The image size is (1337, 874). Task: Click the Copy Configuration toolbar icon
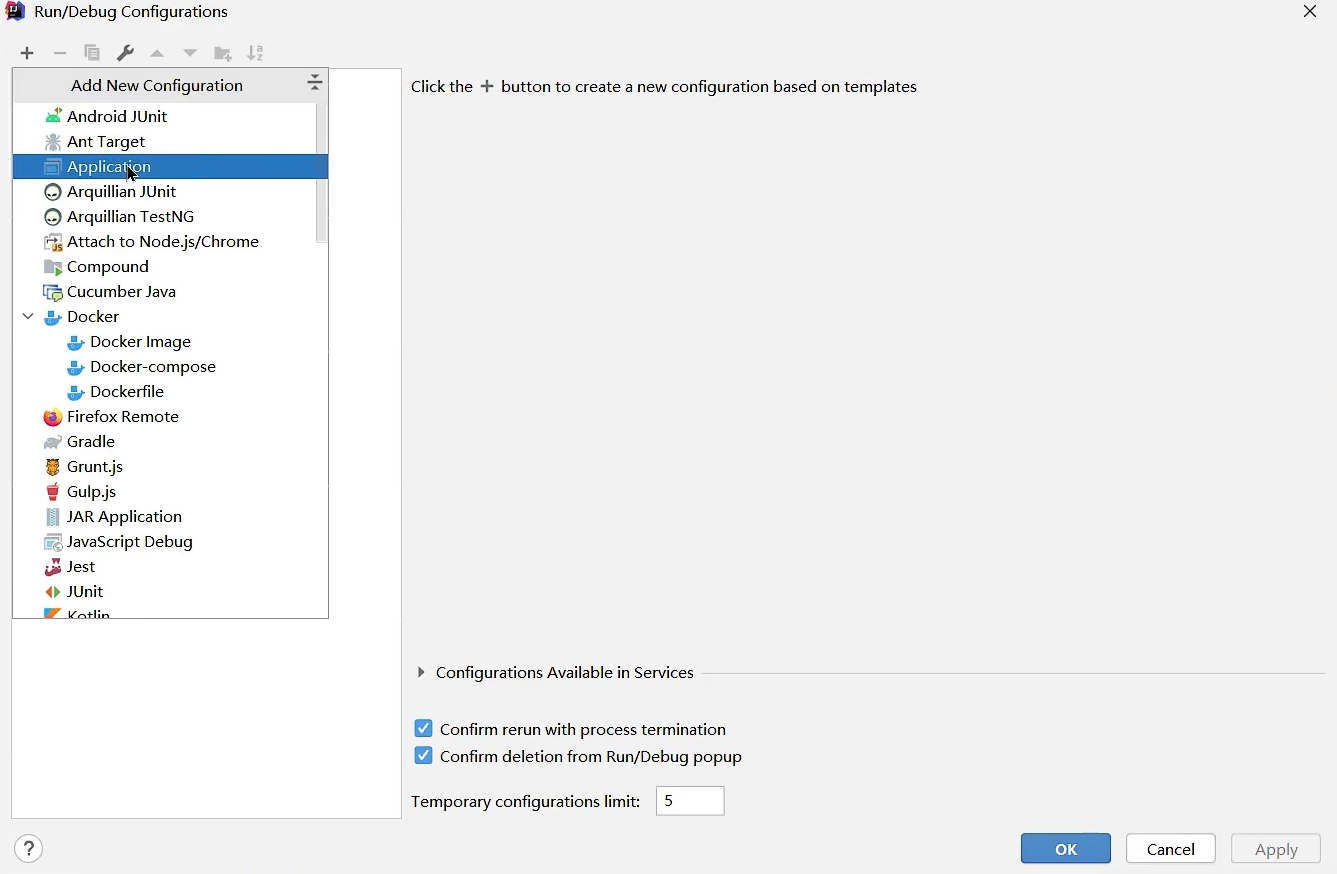coord(92,53)
